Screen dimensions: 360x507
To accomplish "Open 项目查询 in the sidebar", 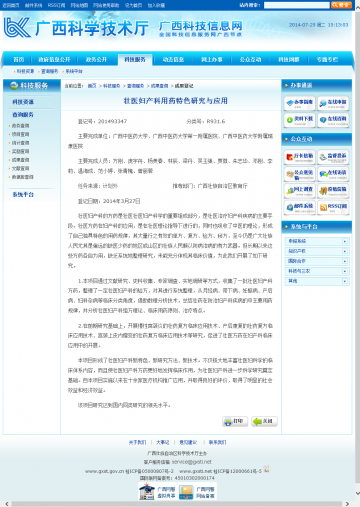I will (20, 134).
